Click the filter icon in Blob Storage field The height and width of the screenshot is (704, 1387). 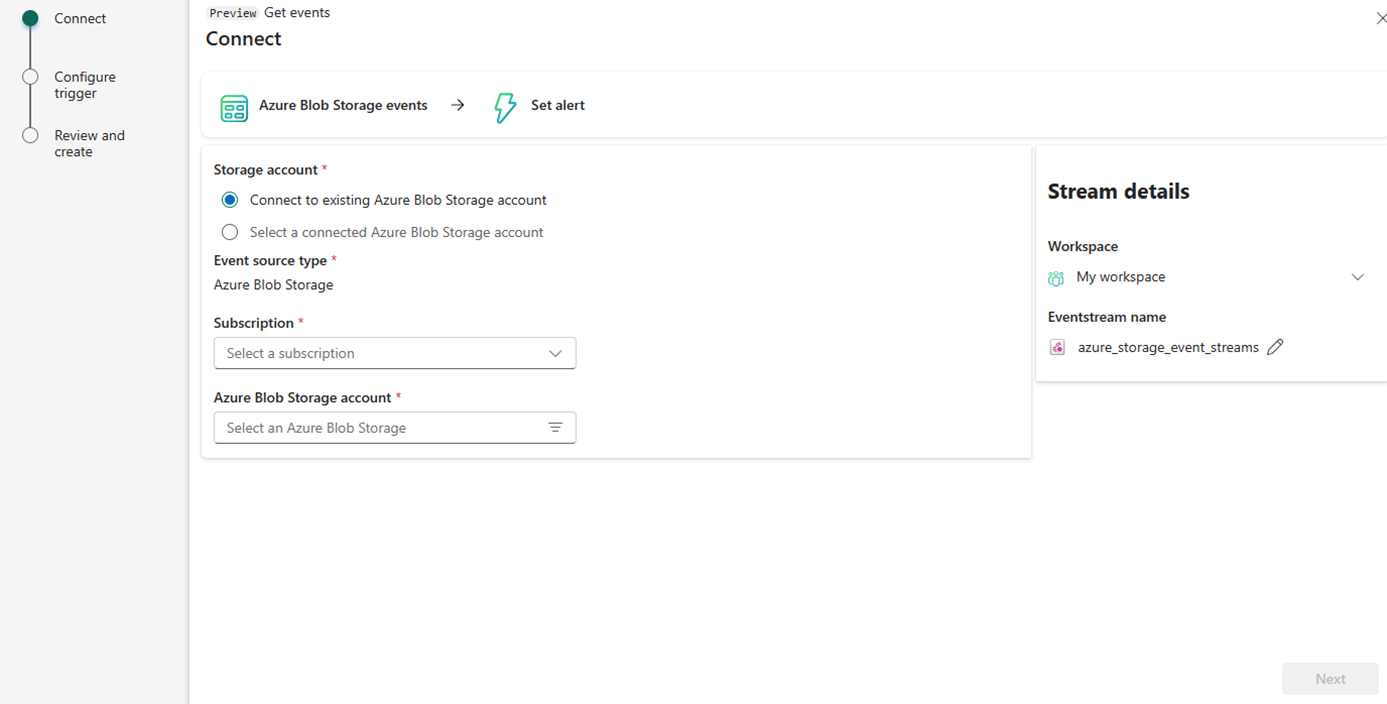(x=555, y=428)
